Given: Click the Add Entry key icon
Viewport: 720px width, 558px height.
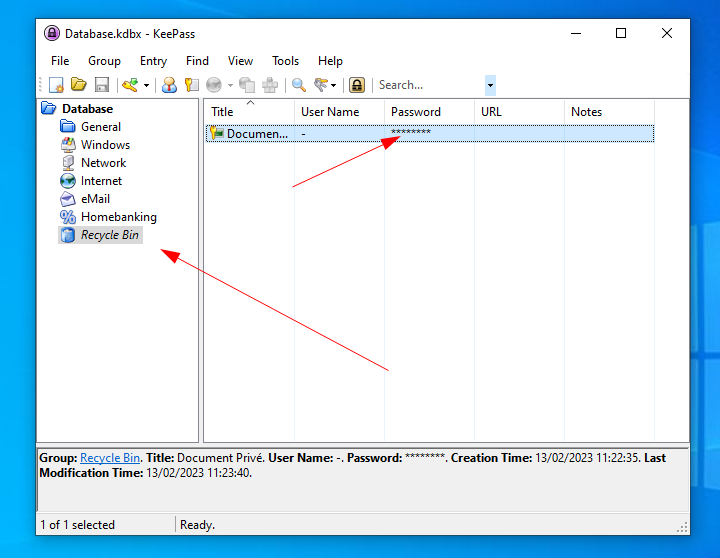Looking at the screenshot, I should [x=129, y=86].
